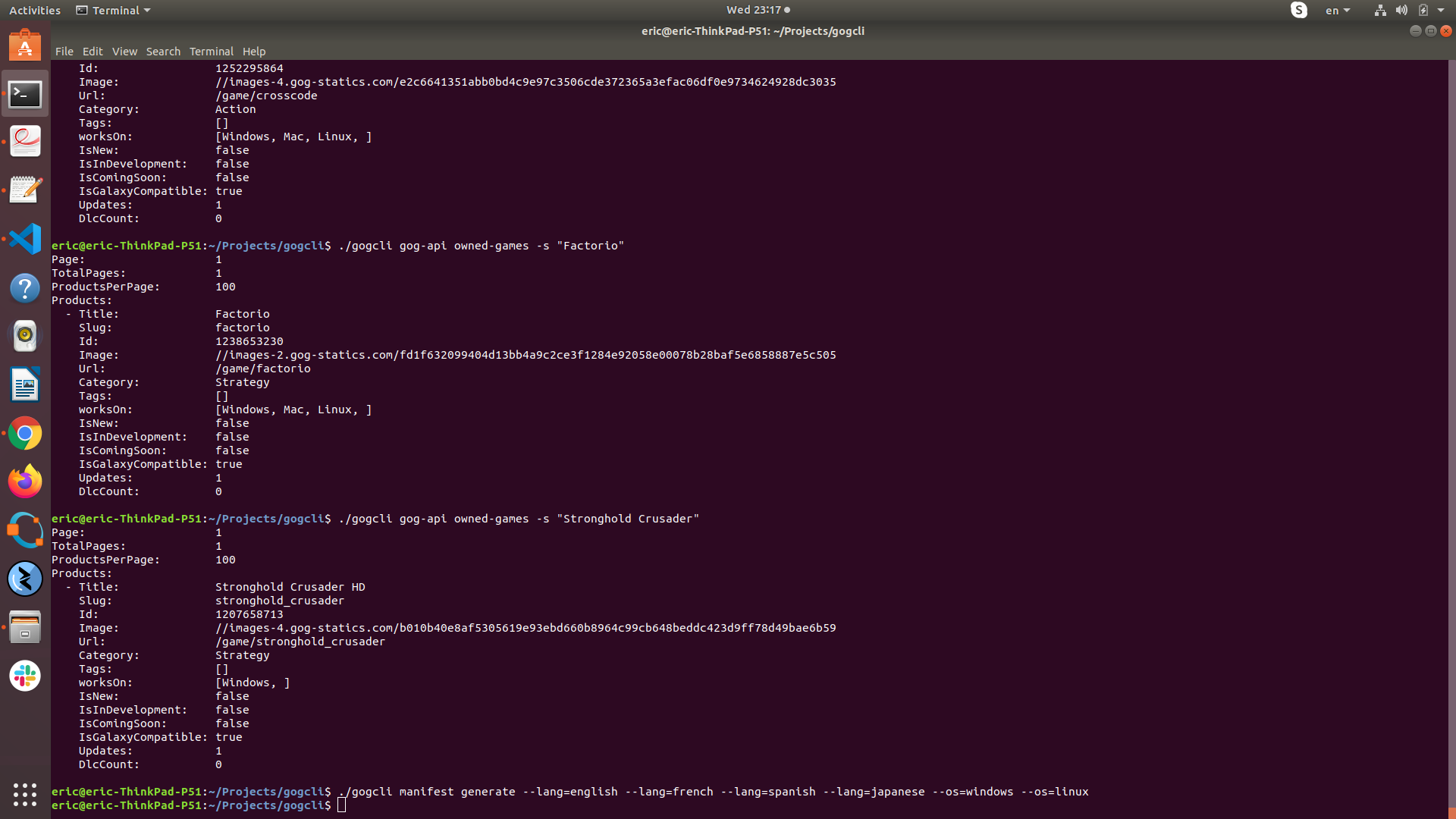Screen dimensions: 1456x819
Task: Click the Id 1252295864 value
Action: pos(249,68)
